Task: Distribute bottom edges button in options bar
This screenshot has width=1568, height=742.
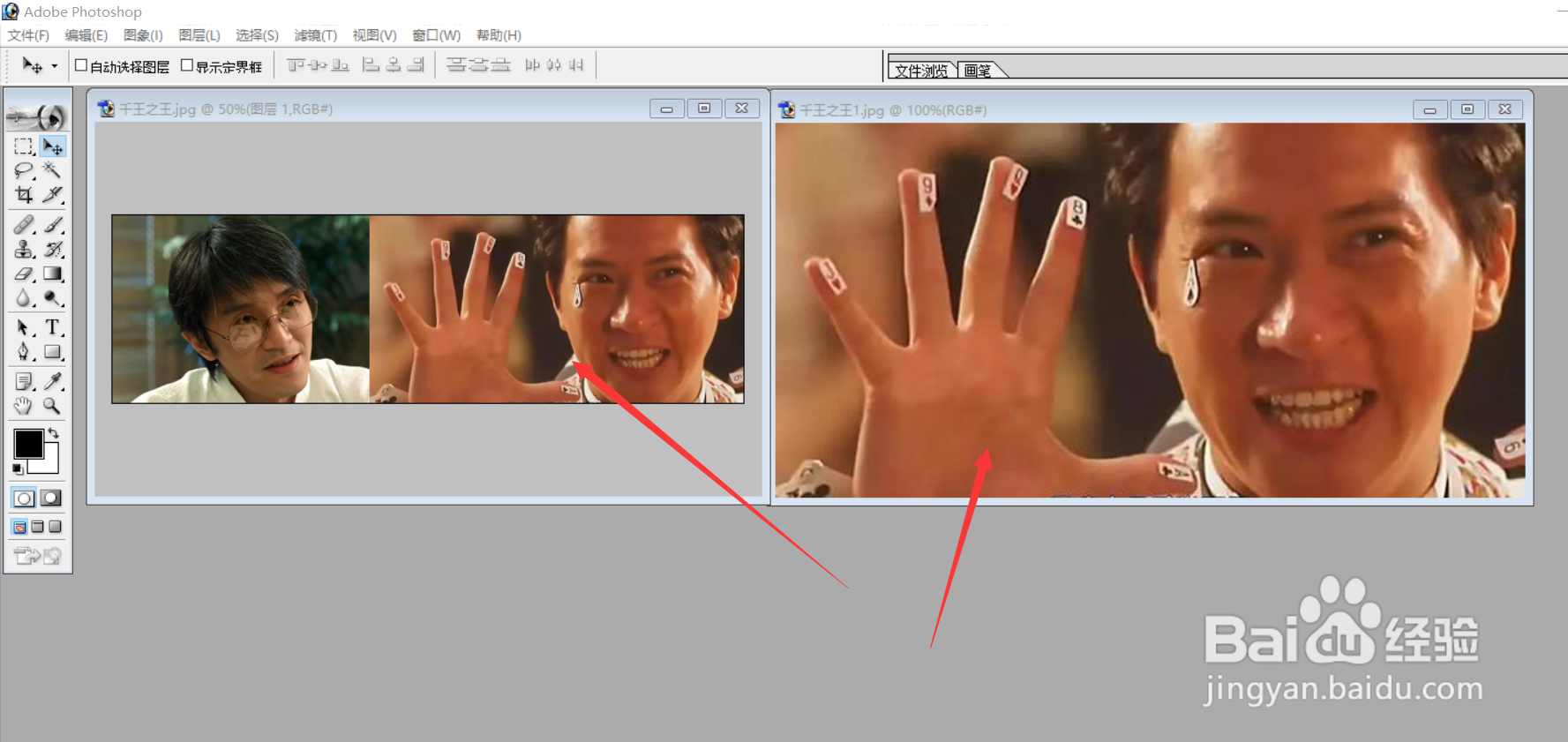Action: point(500,64)
